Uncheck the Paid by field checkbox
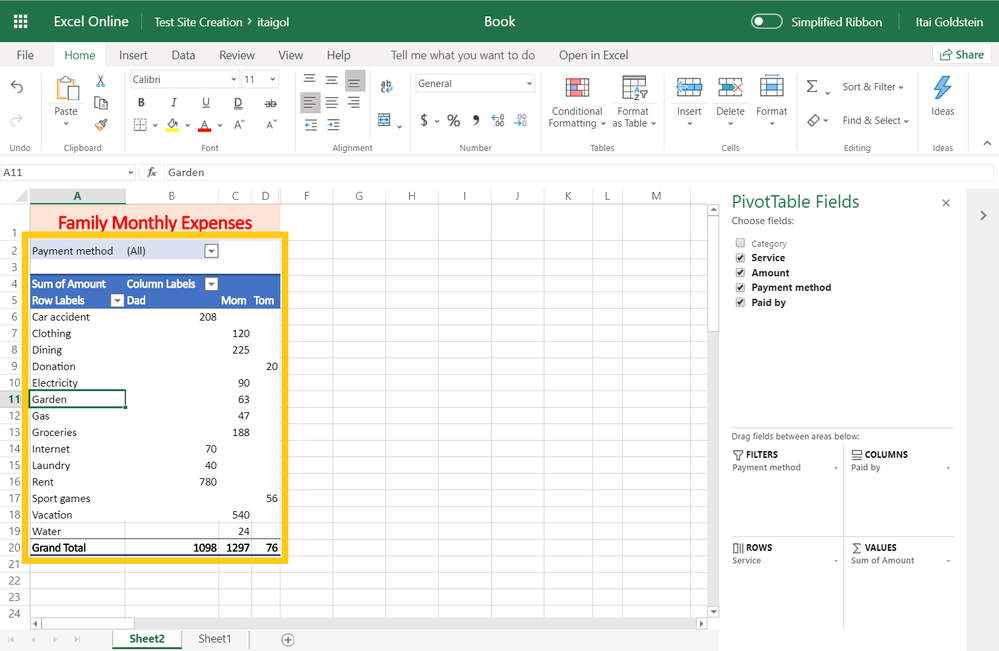999x651 pixels. 740,303
